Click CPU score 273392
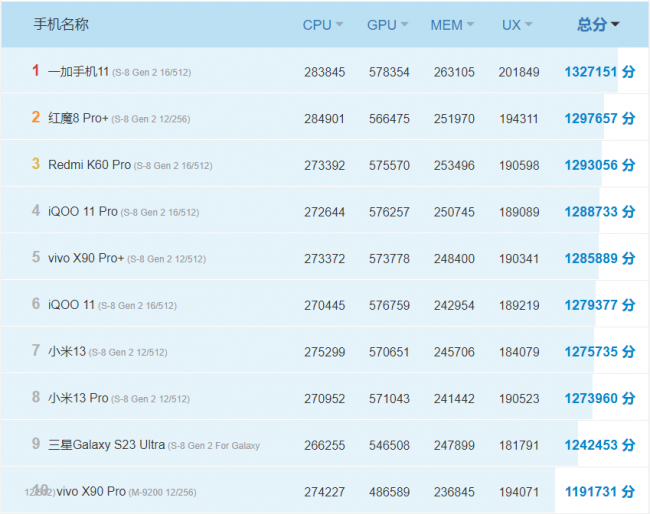The height and width of the screenshot is (514, 650). click(x=325, y=165)
